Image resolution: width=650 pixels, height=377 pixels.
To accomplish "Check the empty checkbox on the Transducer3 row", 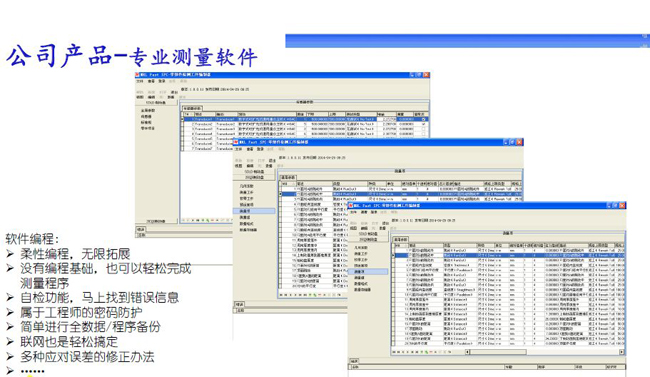I will click(423, 129).
